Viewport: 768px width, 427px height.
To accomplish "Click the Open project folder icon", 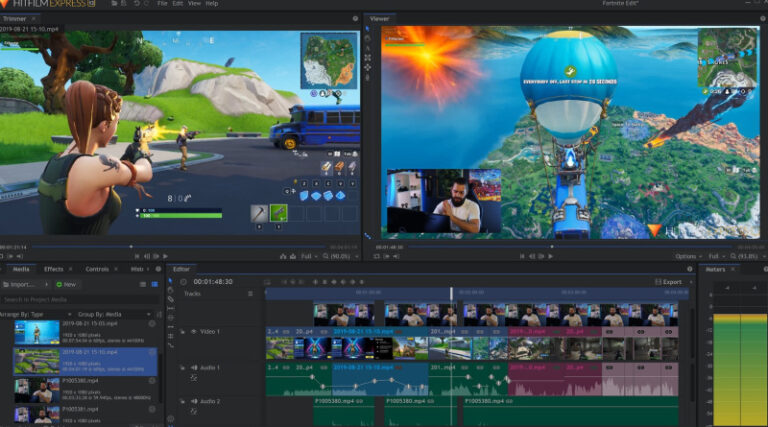I will pyautogui.click(x=115, y=3).
